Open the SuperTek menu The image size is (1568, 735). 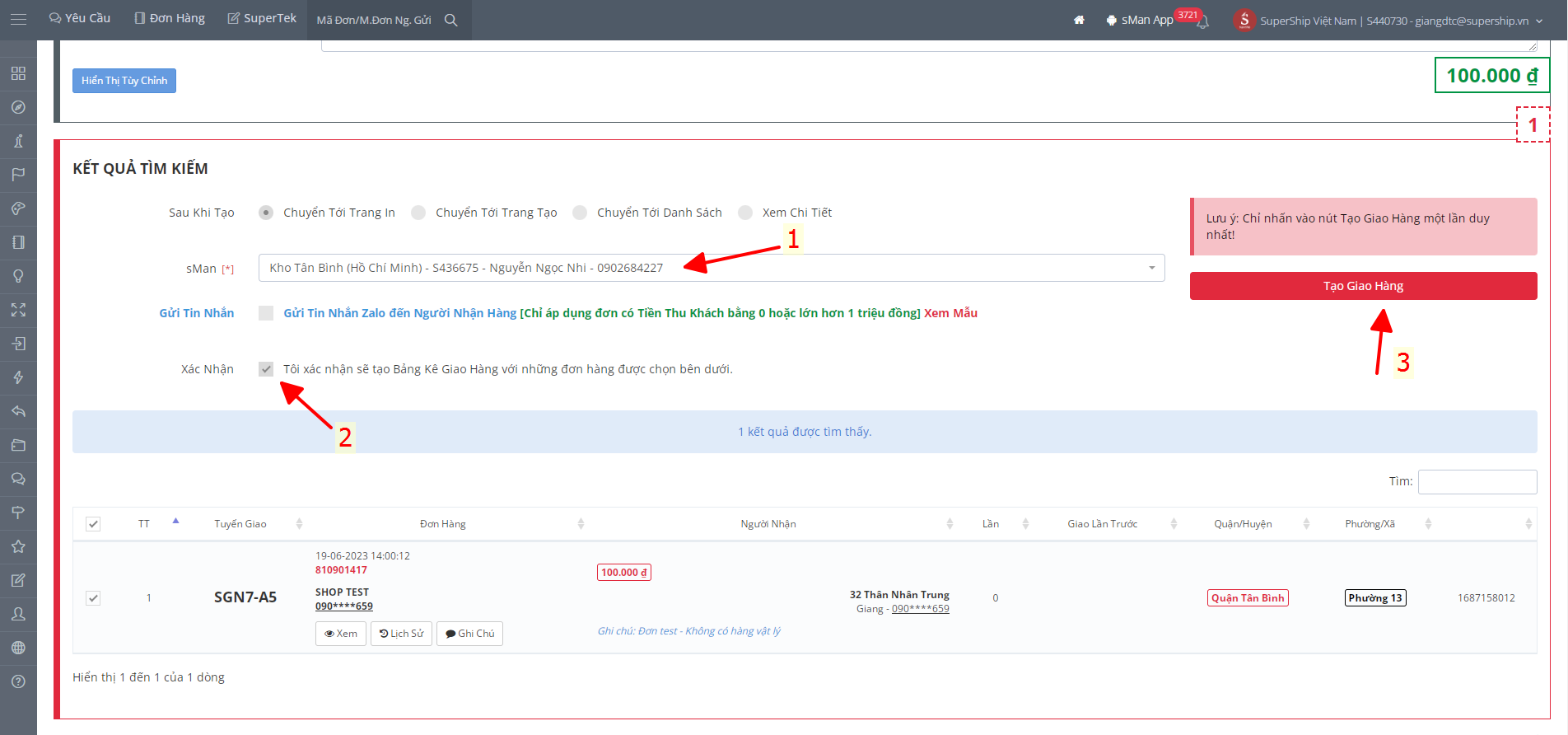(262, 18)
